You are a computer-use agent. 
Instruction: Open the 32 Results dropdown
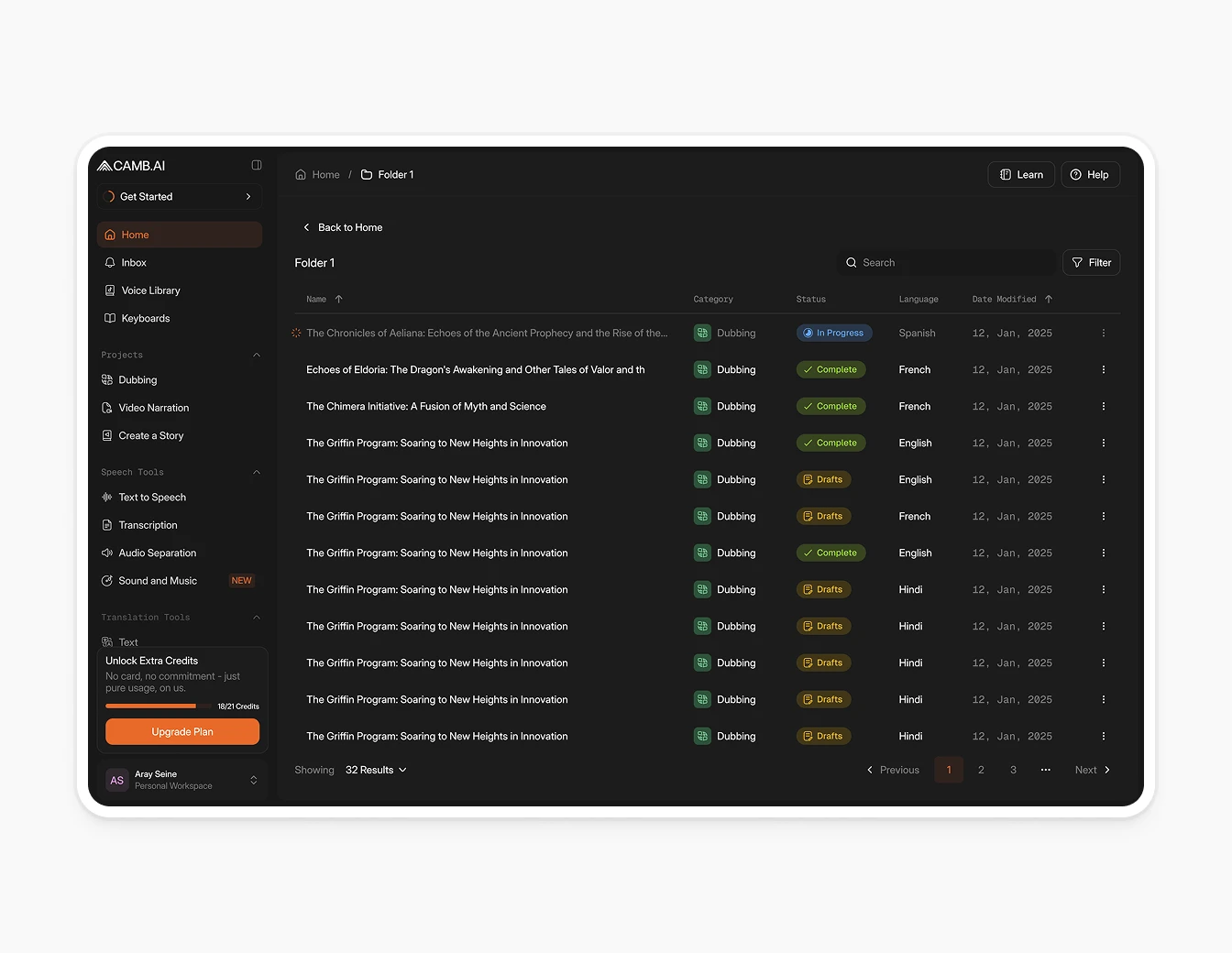(x=375, y=770)
